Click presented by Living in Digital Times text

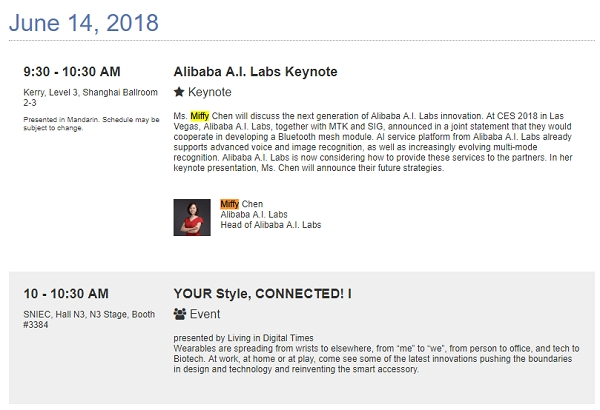tap(243, 338)
